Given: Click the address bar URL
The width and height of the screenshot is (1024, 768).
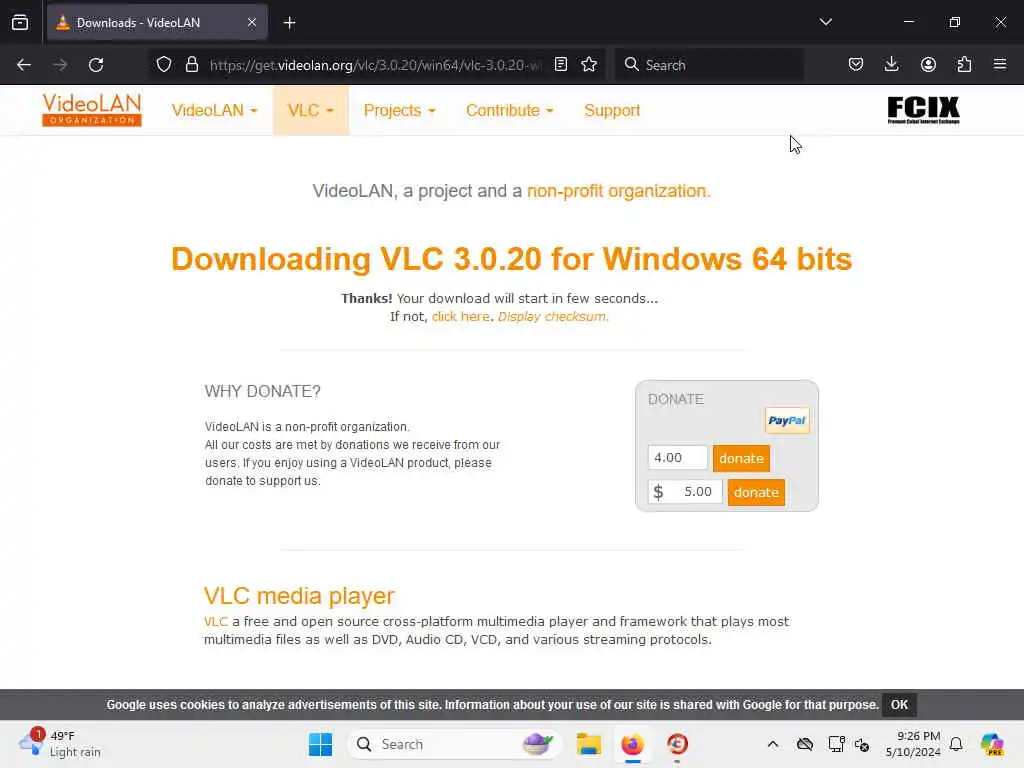Looking at the screenshot, I should (375, 65).
